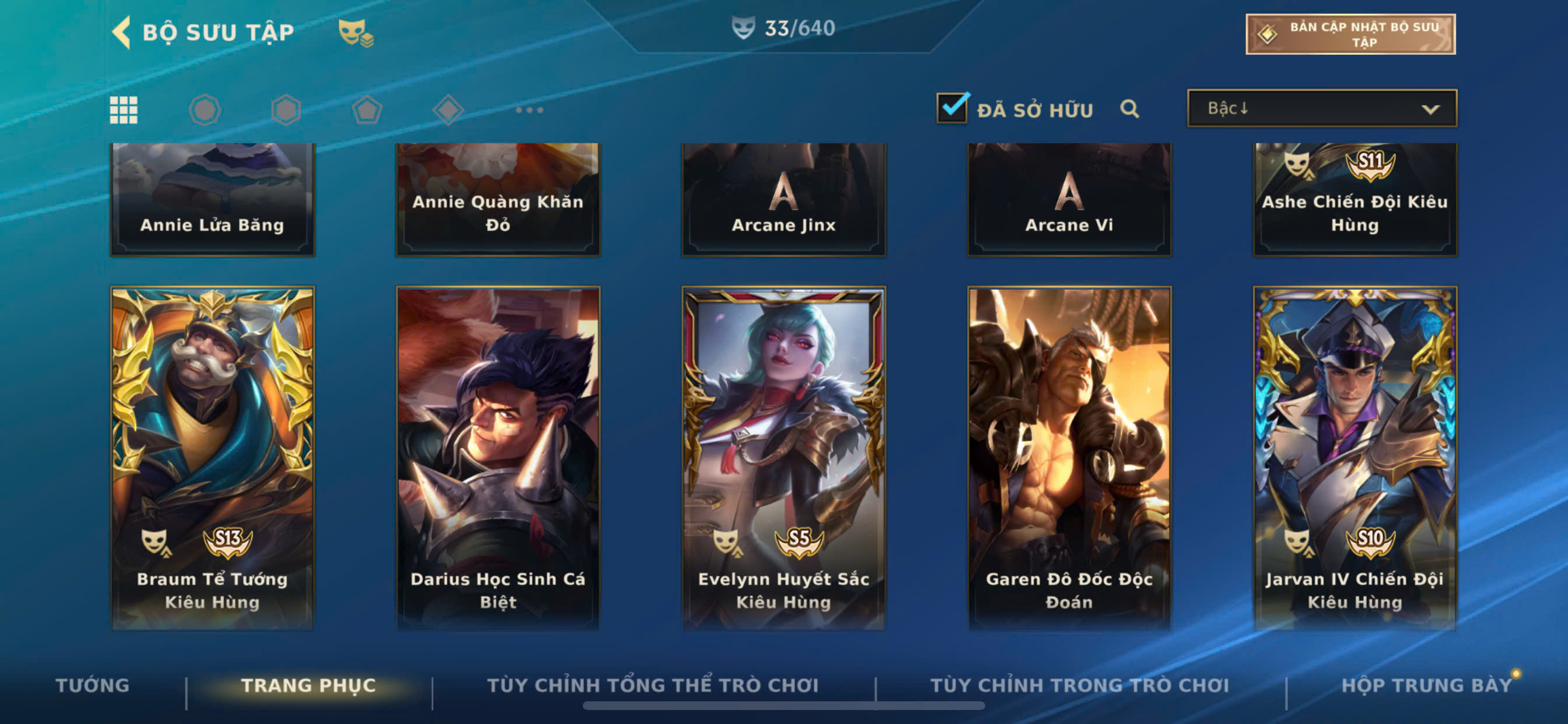
Task: Open Tùy Chỉnh Trong Trò Chơi tab
Action: [1080, 685]
